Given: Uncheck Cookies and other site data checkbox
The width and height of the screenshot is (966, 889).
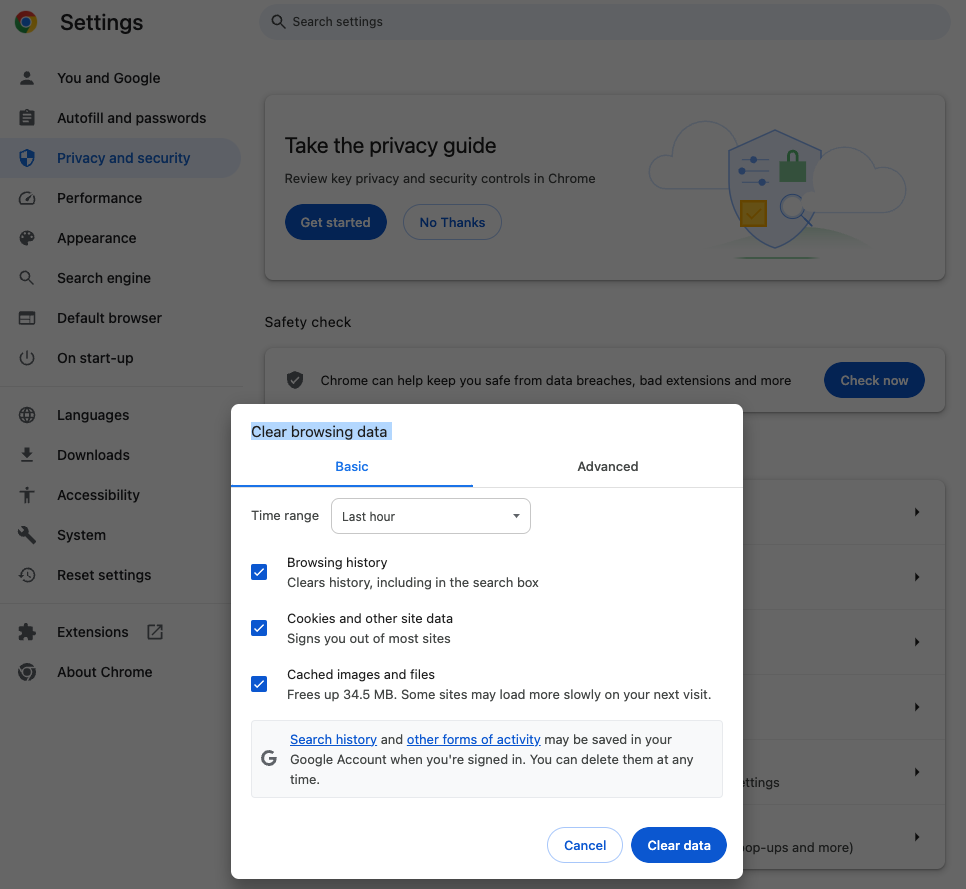Looking at the screenshot, I should pyautogui.click(x=259, y=628).
